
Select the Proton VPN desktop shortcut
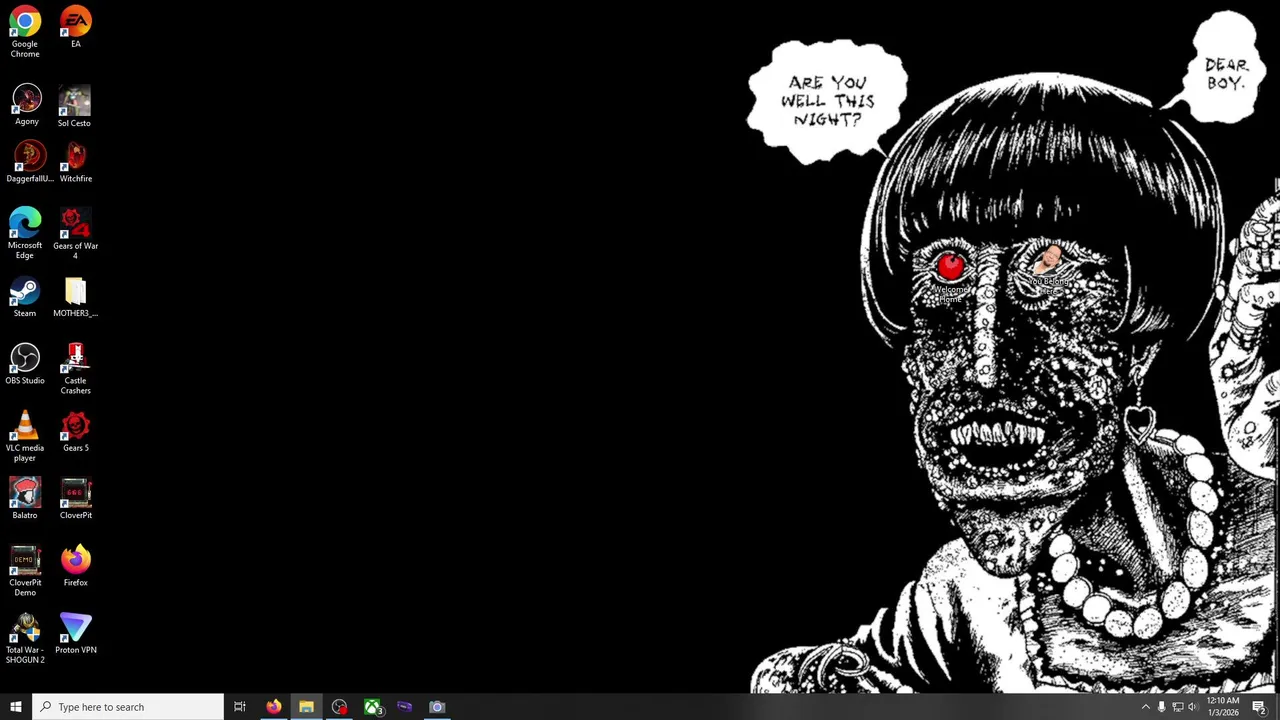[x=75, y=633]
